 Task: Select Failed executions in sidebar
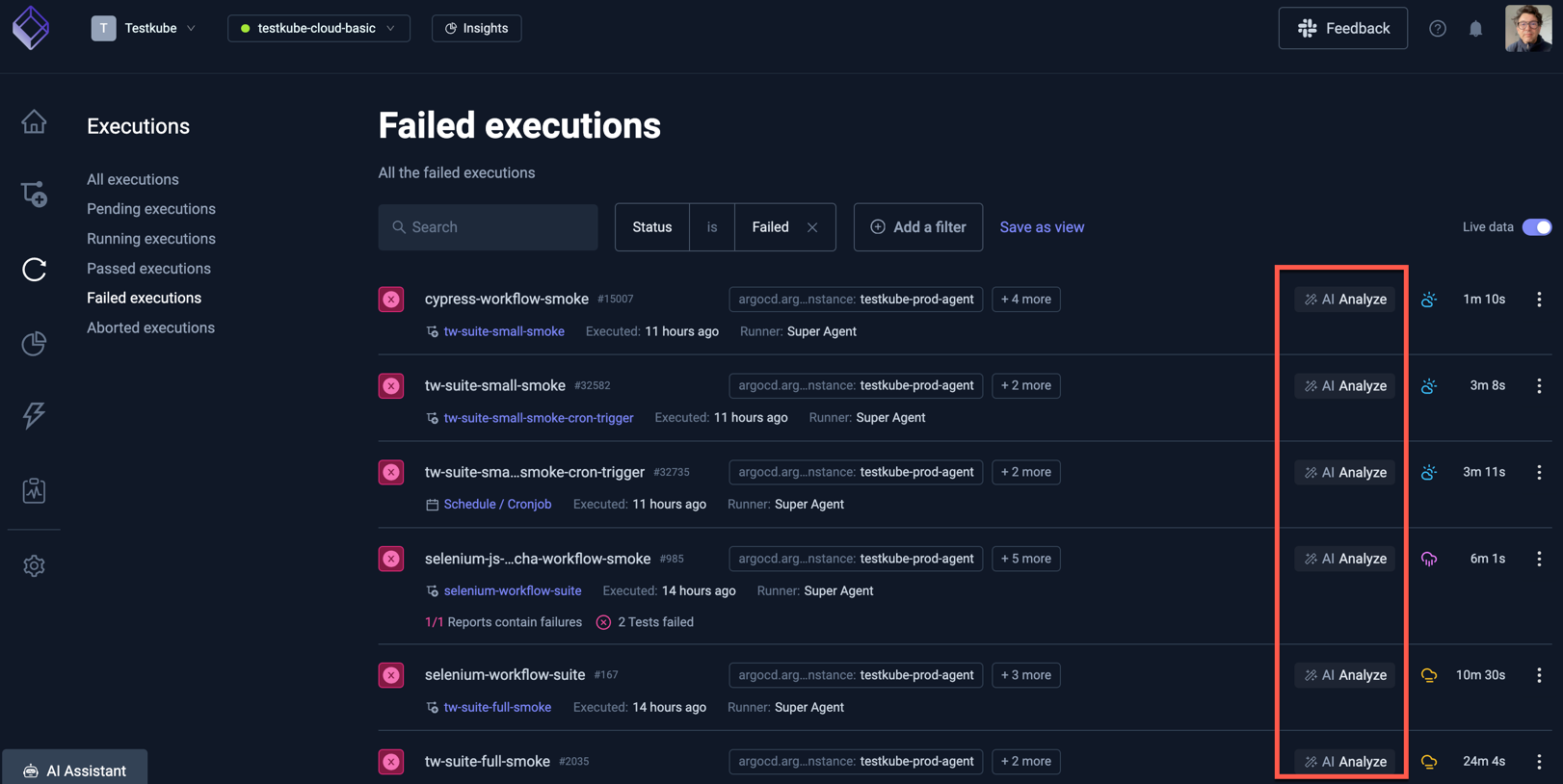(x=144, y=298)
